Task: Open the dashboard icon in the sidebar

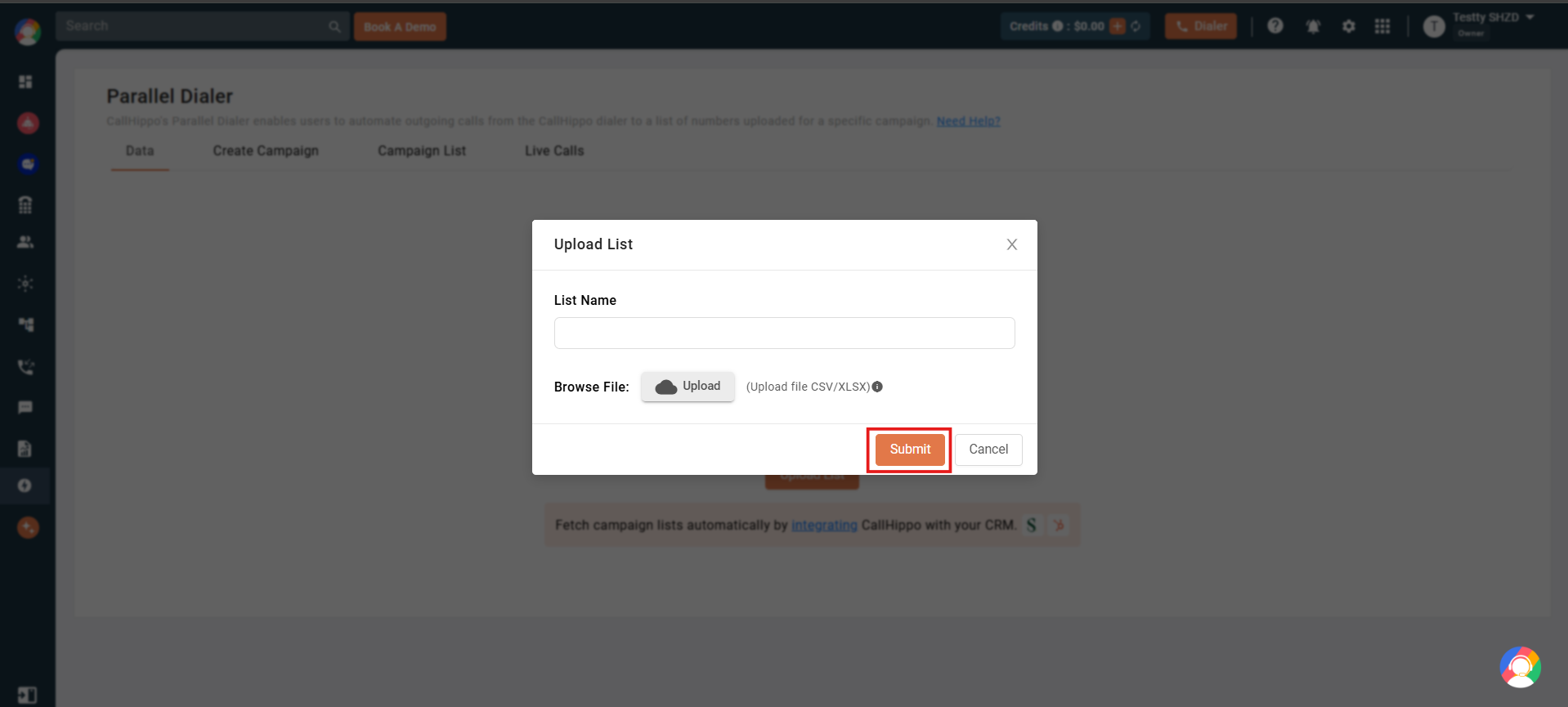Action: tap(25, 82)
